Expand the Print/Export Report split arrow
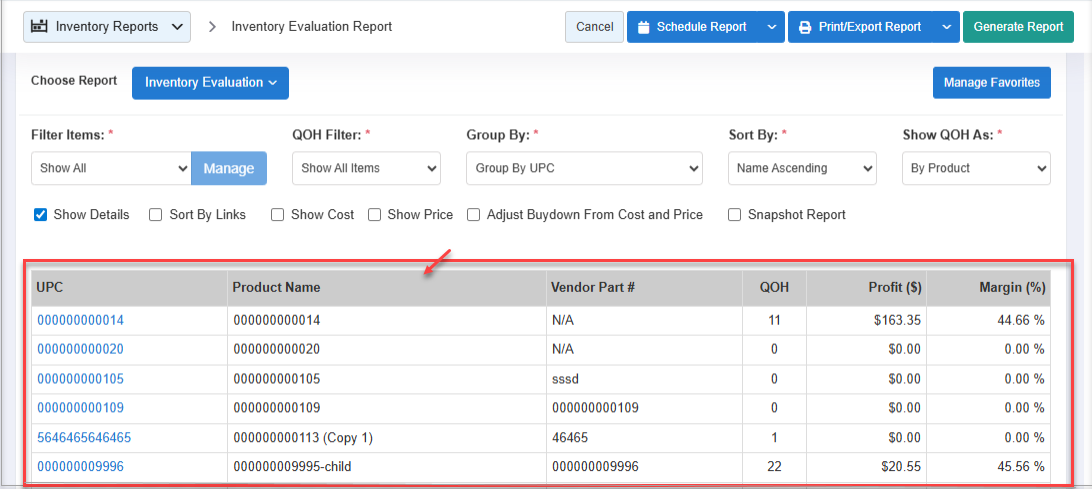This screenshot has width=1092, height=489. 946,27
